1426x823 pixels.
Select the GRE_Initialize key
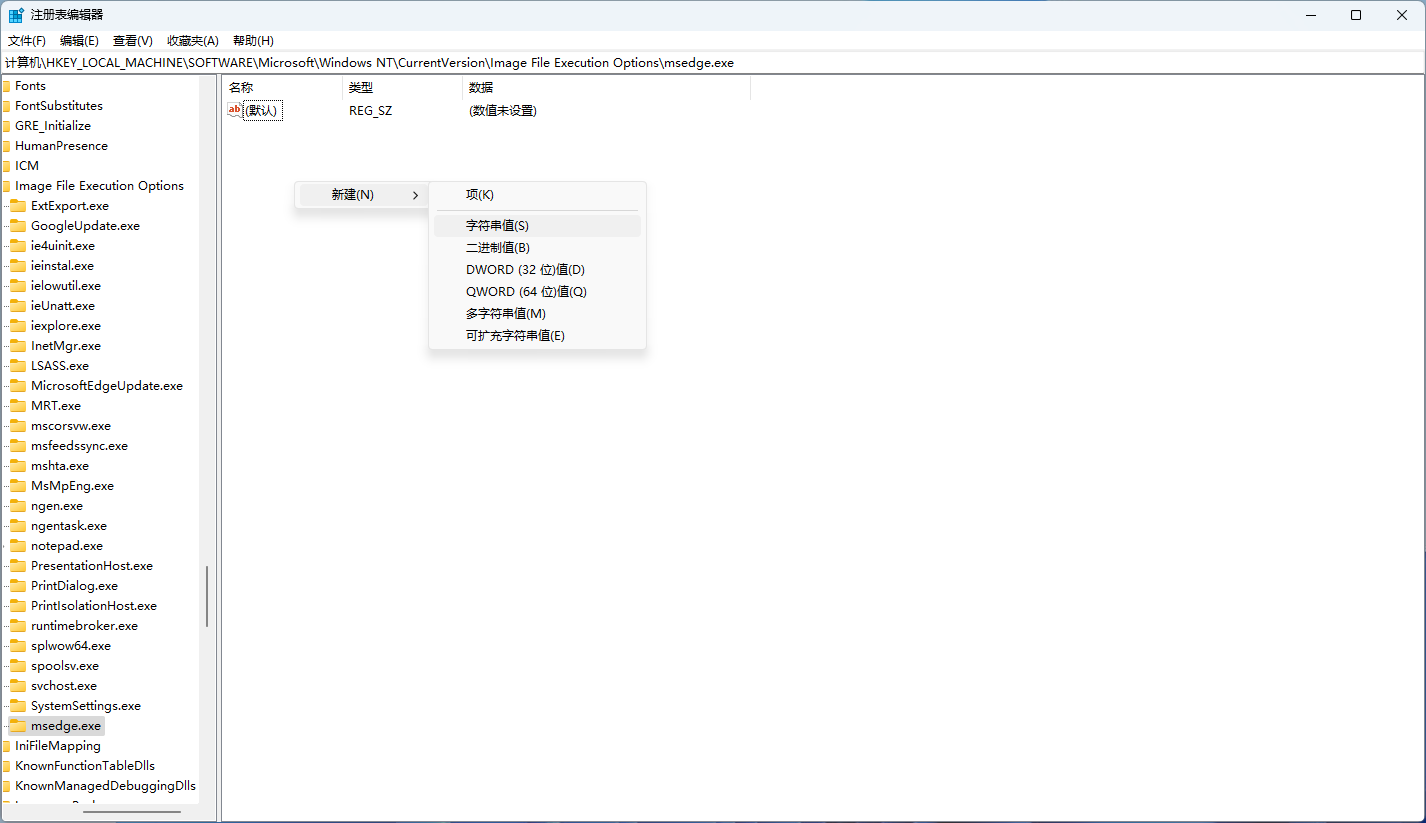(x=52, y=125)
